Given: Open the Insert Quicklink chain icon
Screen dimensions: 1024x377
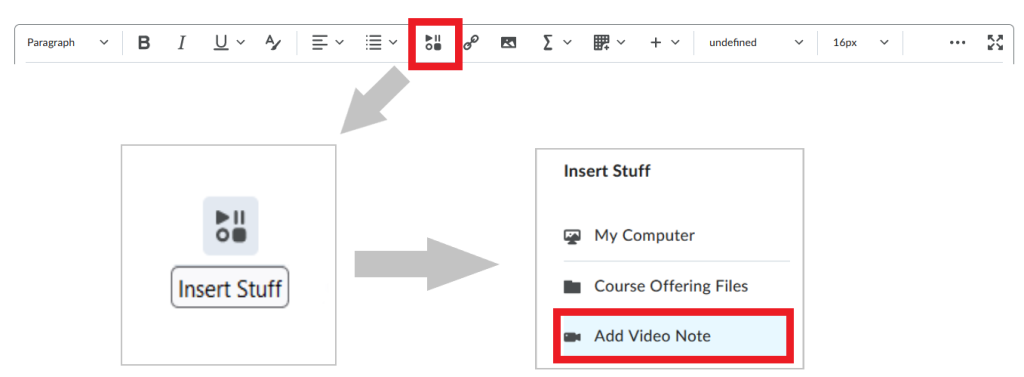Looking at the screenshot, I should click(x=471, y=42).
